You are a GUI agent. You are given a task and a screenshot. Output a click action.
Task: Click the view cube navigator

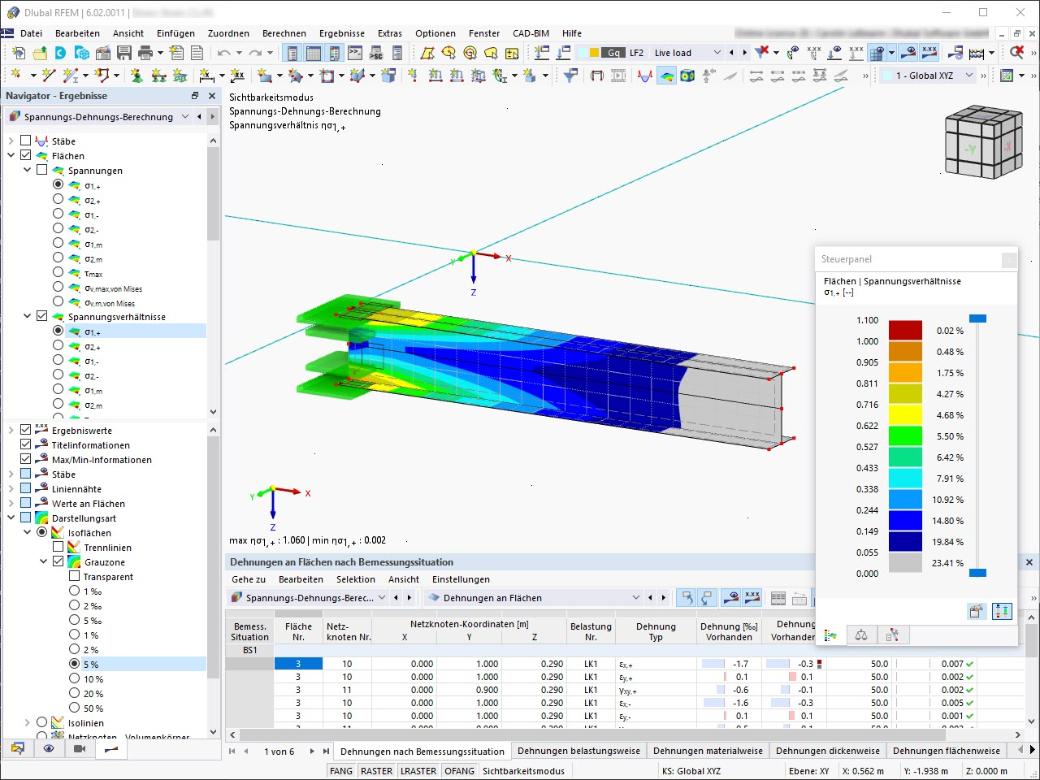point(983,141)
